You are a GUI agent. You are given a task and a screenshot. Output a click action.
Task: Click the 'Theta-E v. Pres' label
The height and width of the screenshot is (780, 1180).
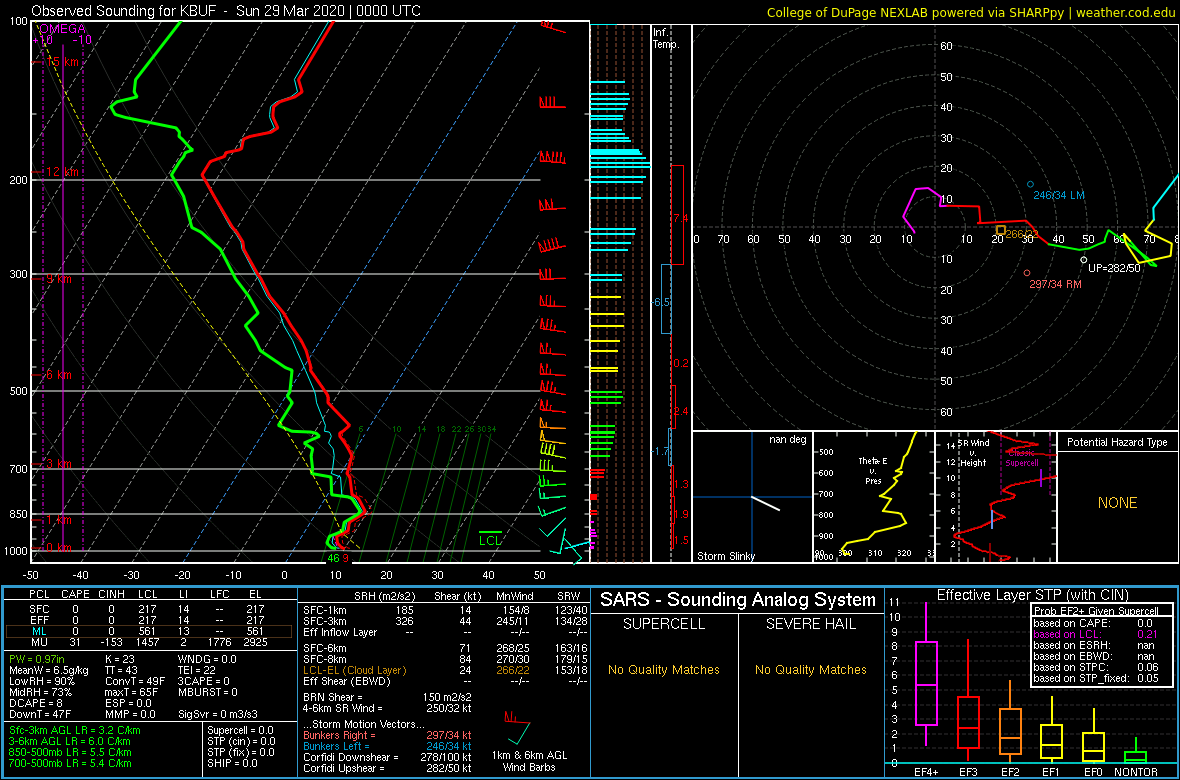(874, 471)
